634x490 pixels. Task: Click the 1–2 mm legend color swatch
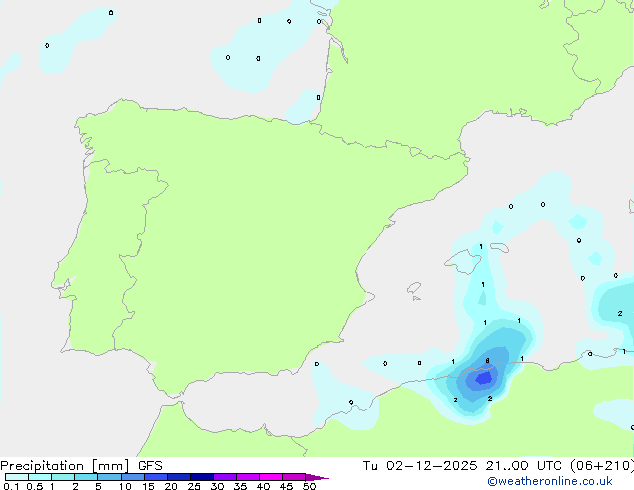(63, 477)
